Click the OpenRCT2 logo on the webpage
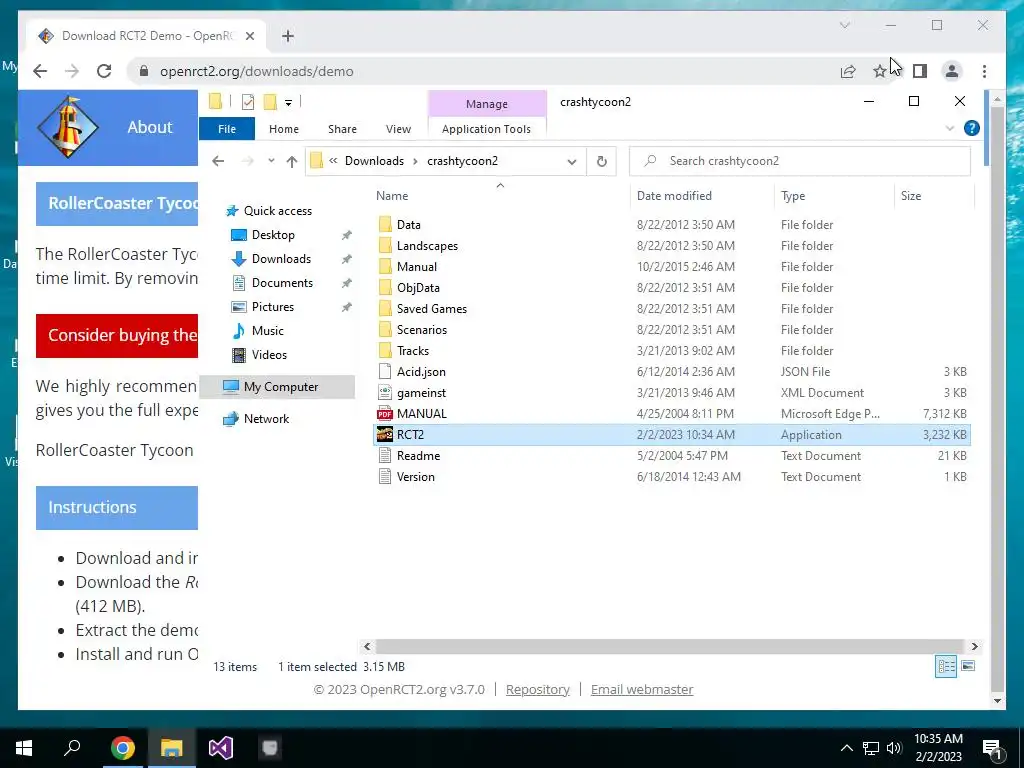 (x=68, y=127)
